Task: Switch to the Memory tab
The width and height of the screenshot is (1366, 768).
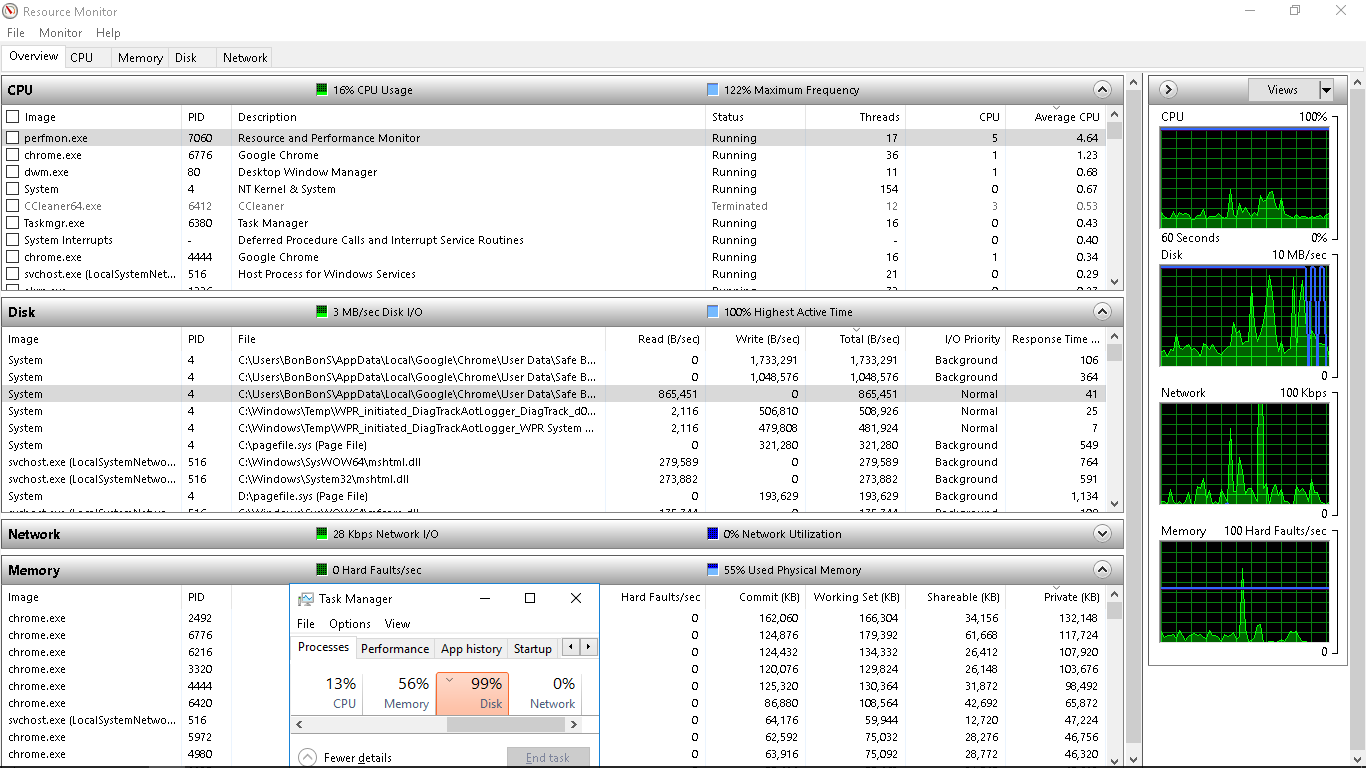Action: coord(140,58)
